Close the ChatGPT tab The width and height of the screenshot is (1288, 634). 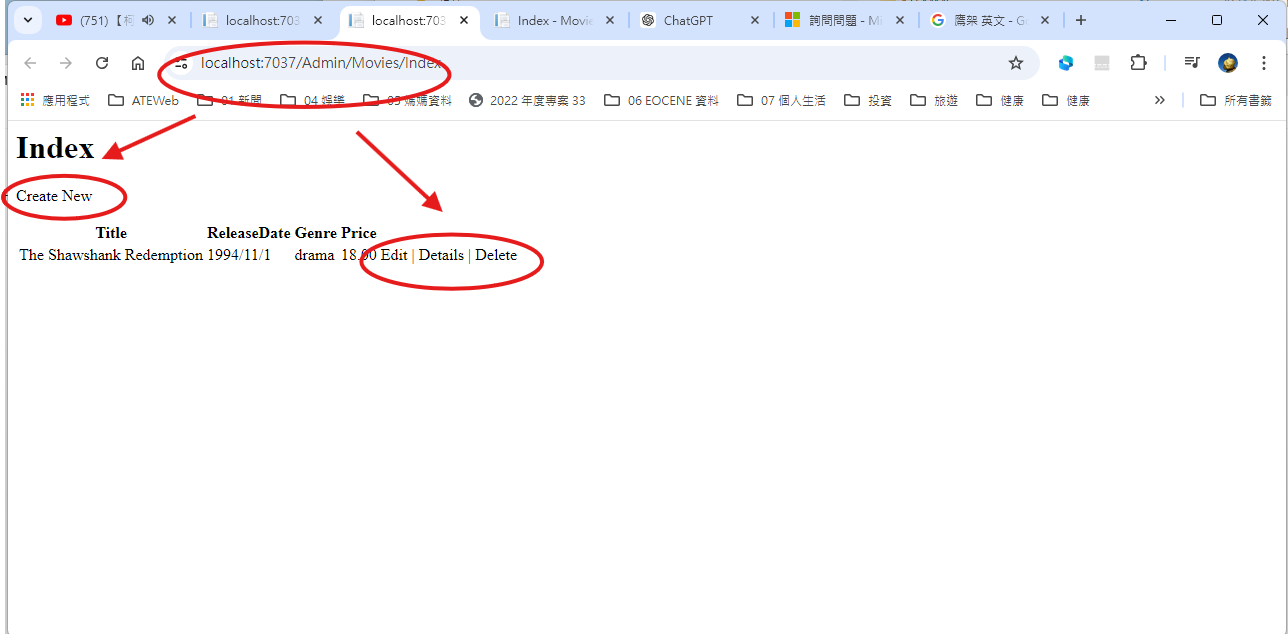coord(755,20)
